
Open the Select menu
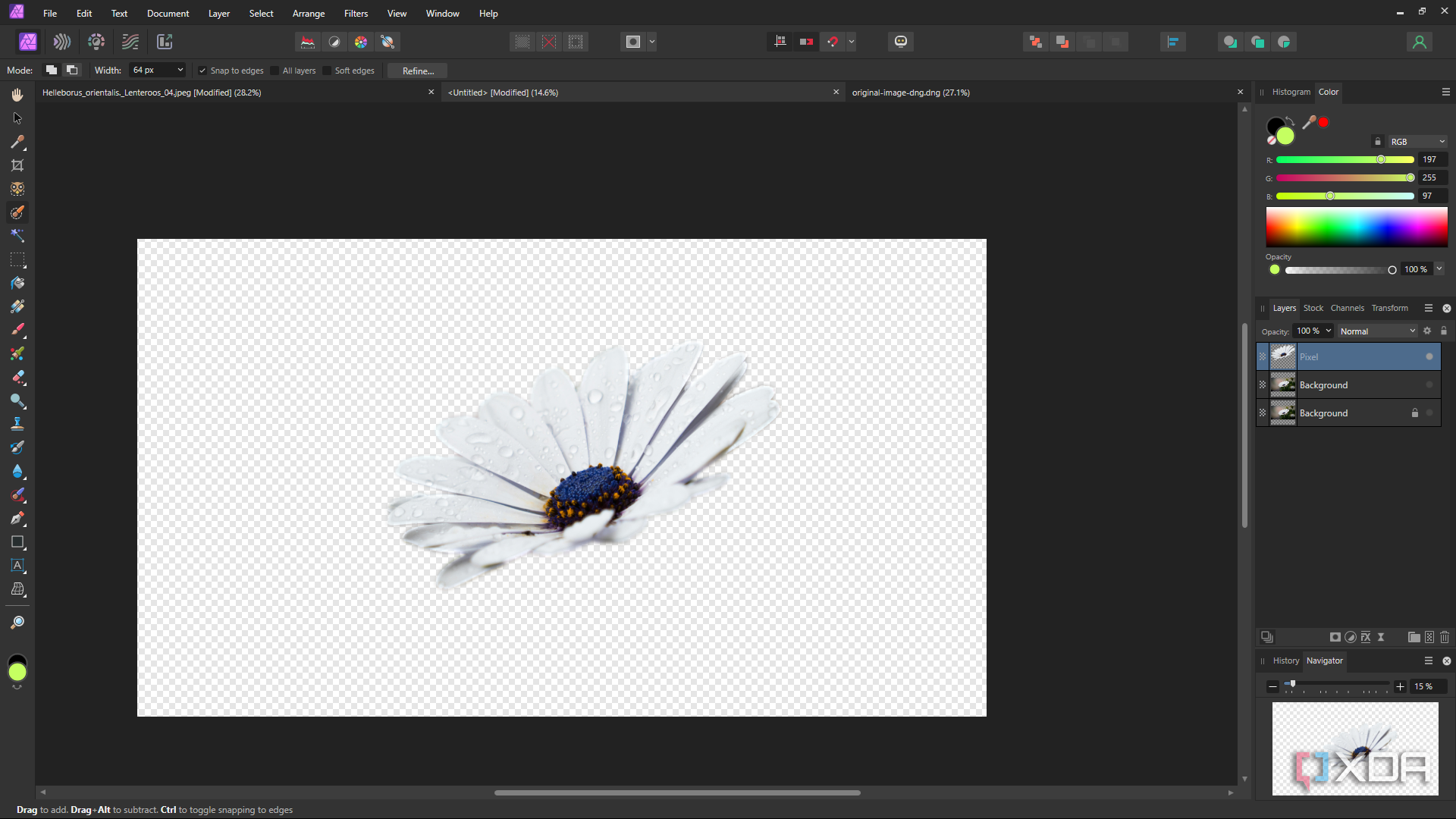coord(261,14)
